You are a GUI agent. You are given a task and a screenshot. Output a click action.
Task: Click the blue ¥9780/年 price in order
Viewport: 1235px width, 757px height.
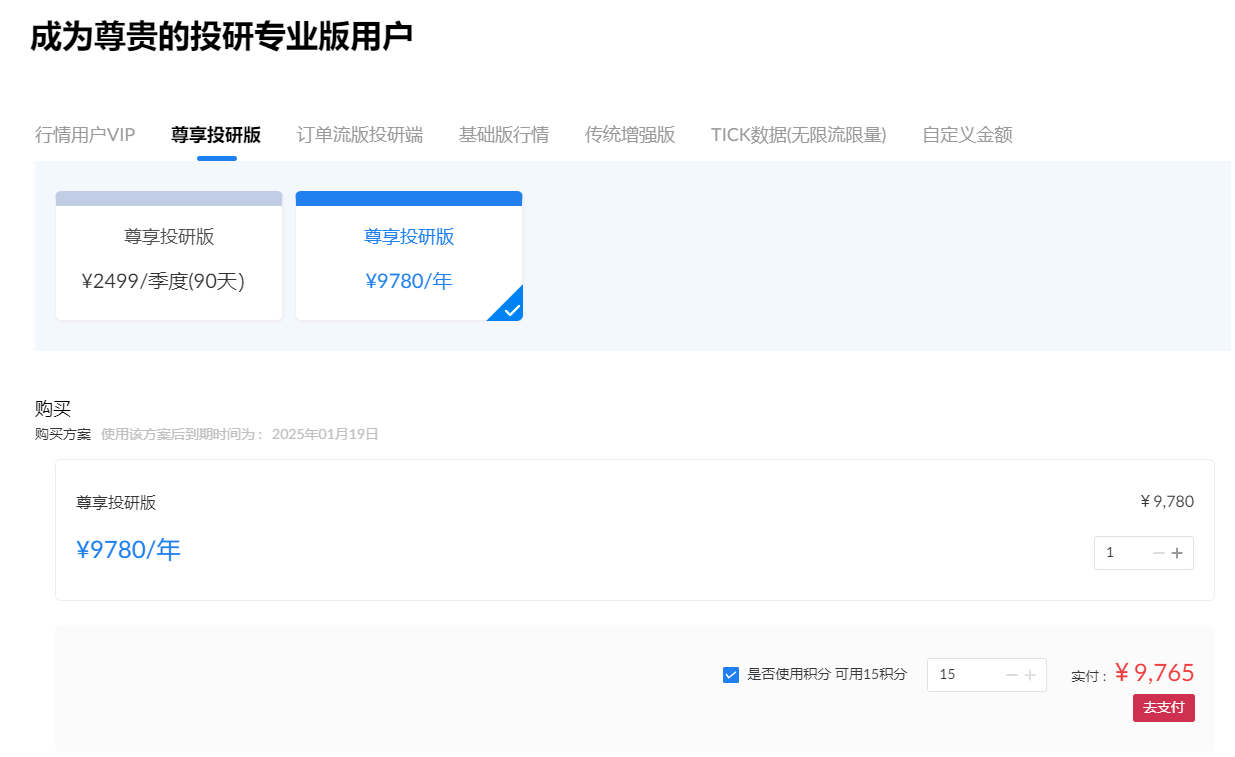[x=128, y=550]
